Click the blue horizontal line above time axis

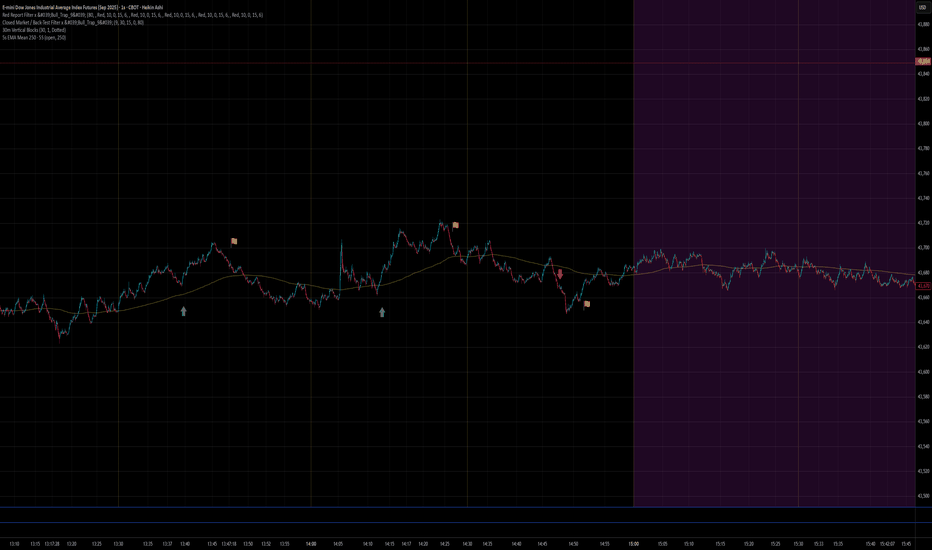point(458,507)
